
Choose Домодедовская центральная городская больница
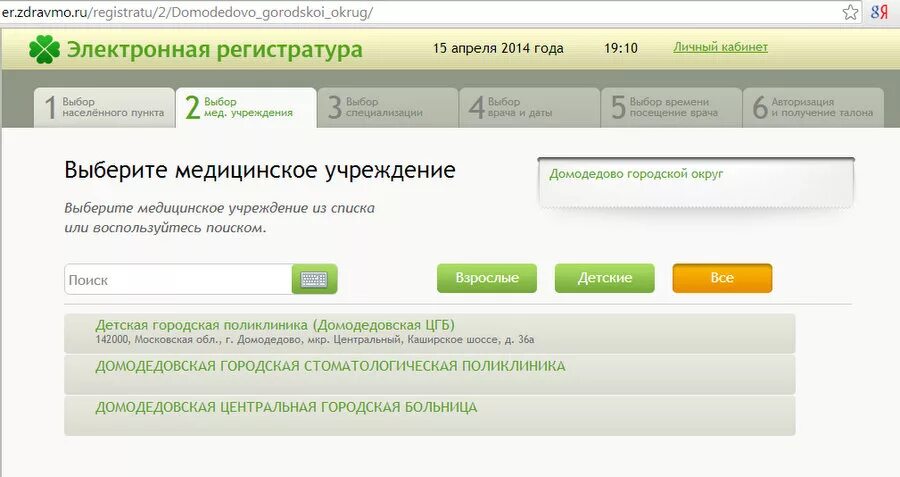[x=429, y=416]
